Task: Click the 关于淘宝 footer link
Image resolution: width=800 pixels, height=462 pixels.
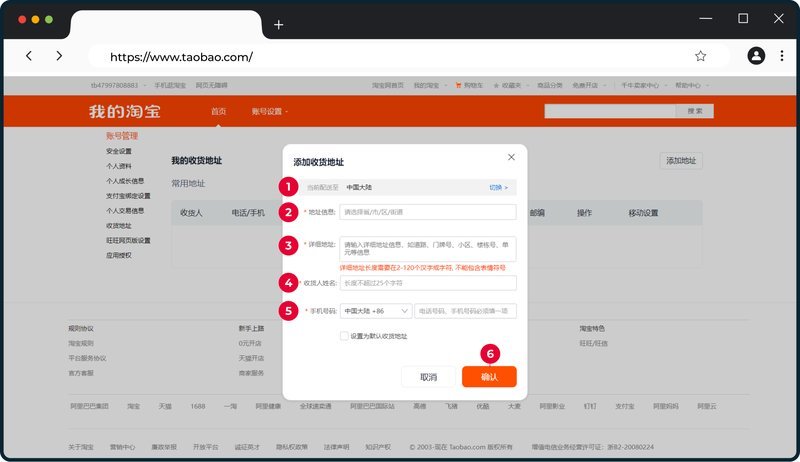Action: (x=81, y=447)
